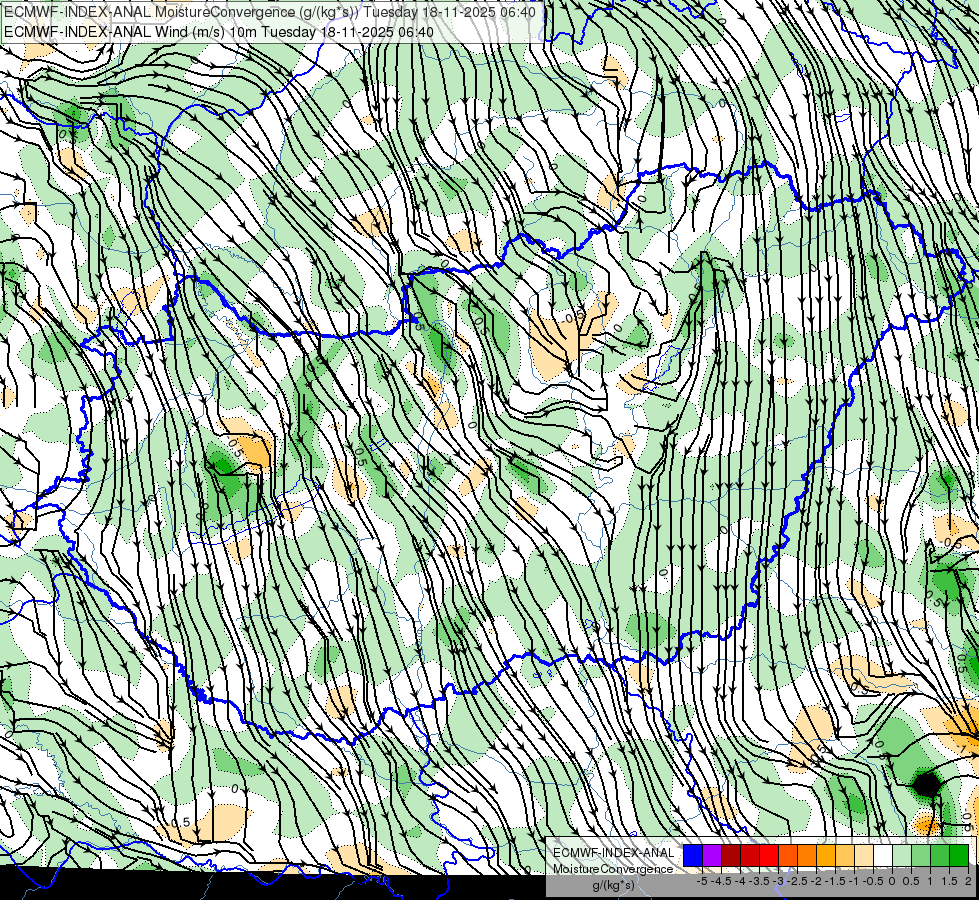Click the black dot convergence maximum on map
Screen dimensions: 979x900
927,784
